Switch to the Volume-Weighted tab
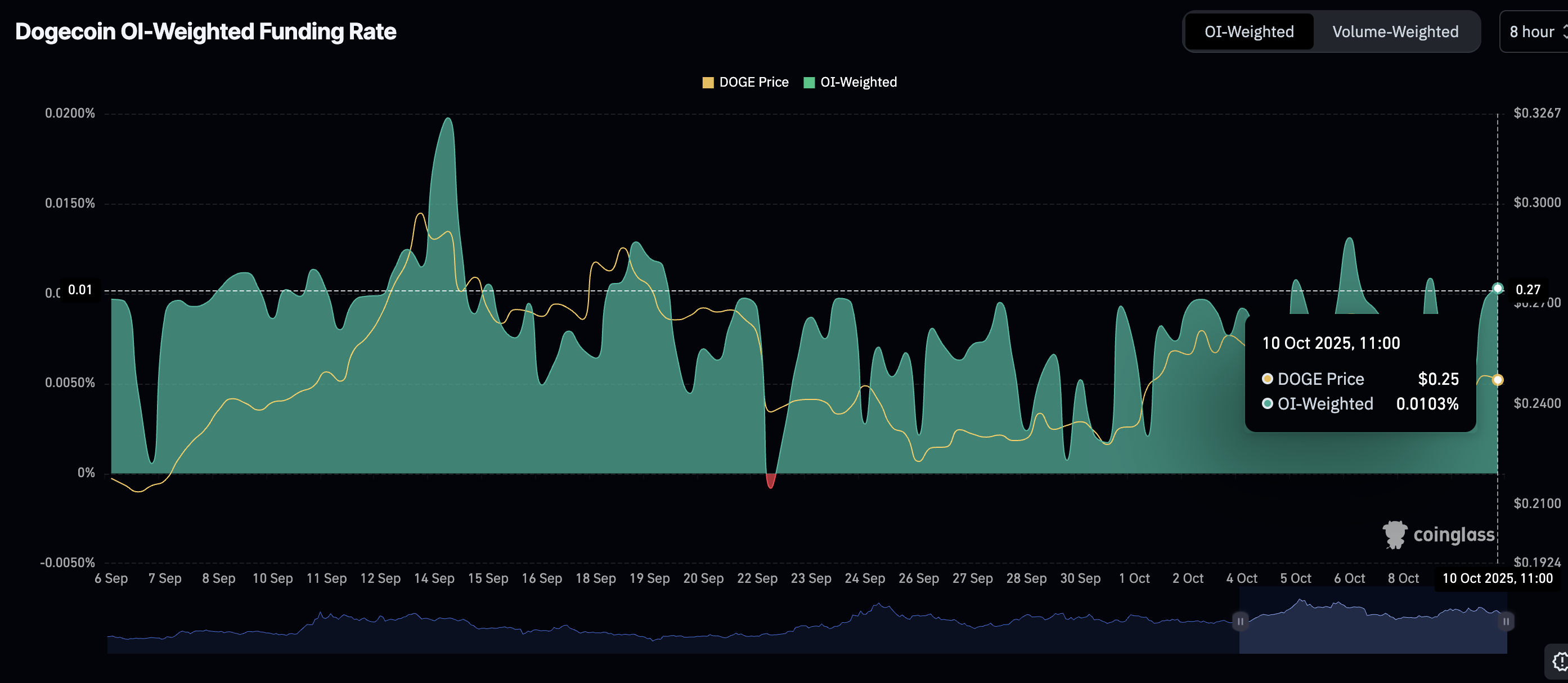 1395,32
